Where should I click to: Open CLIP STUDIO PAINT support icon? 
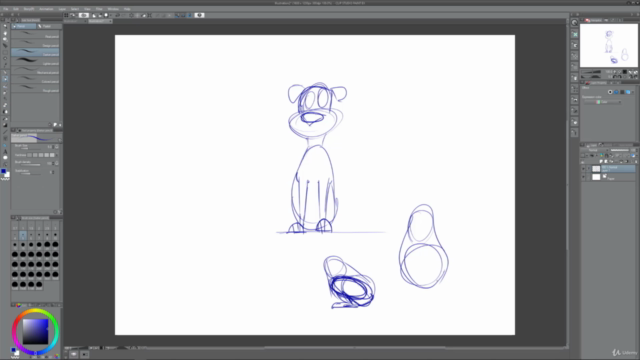[200, 16]
